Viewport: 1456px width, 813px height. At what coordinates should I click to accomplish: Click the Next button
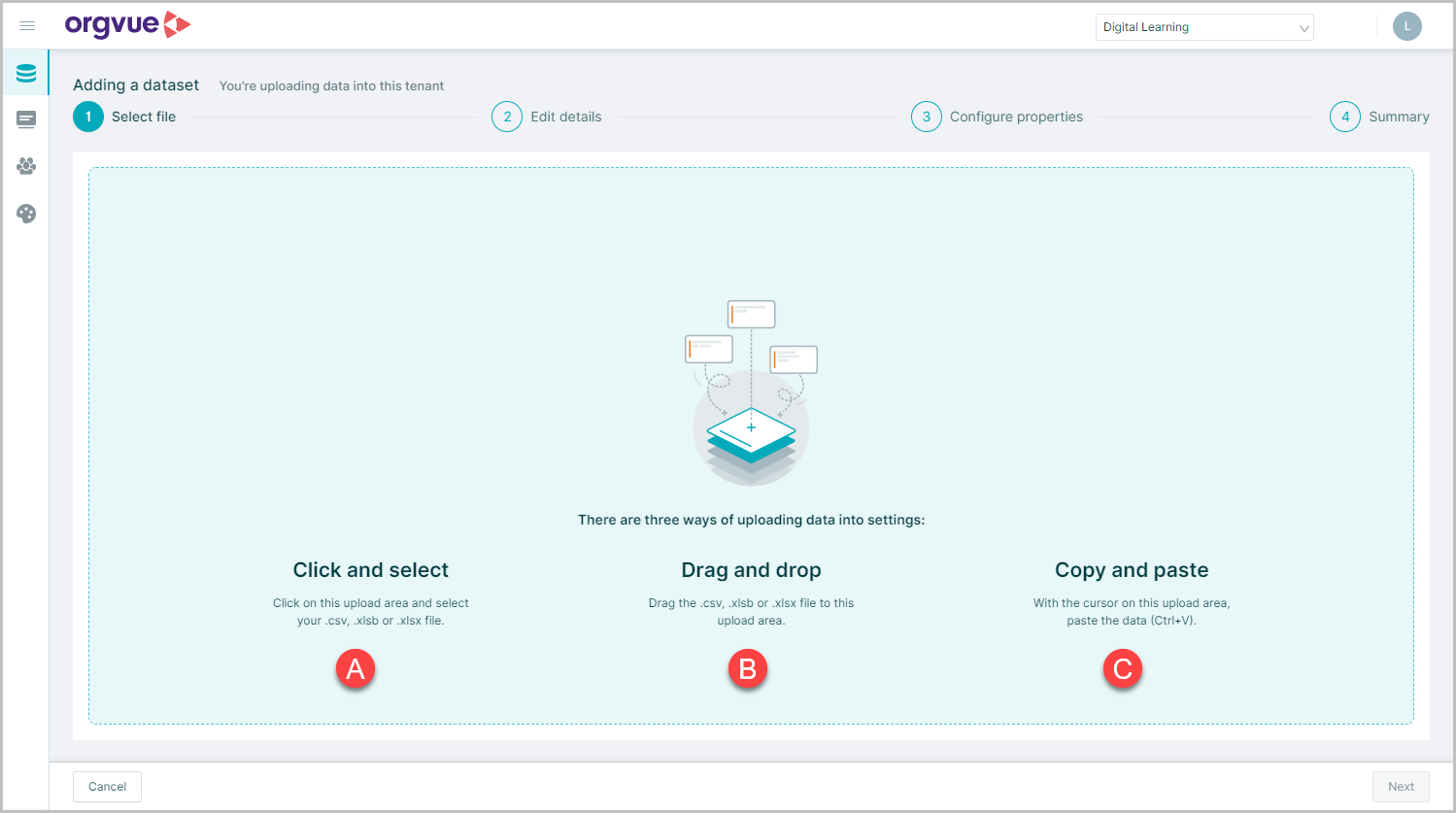pos(1401,787)
